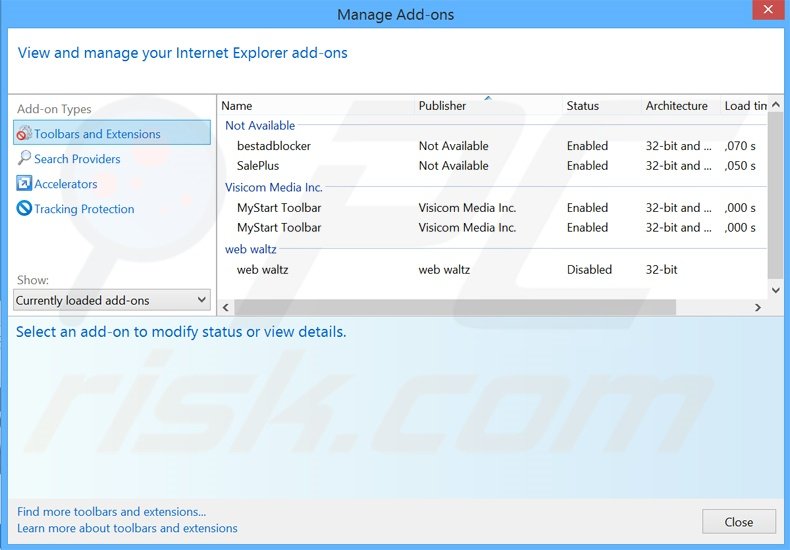Click Enabled status of SalePlus
790x550 pixels.
coord(587,166)
